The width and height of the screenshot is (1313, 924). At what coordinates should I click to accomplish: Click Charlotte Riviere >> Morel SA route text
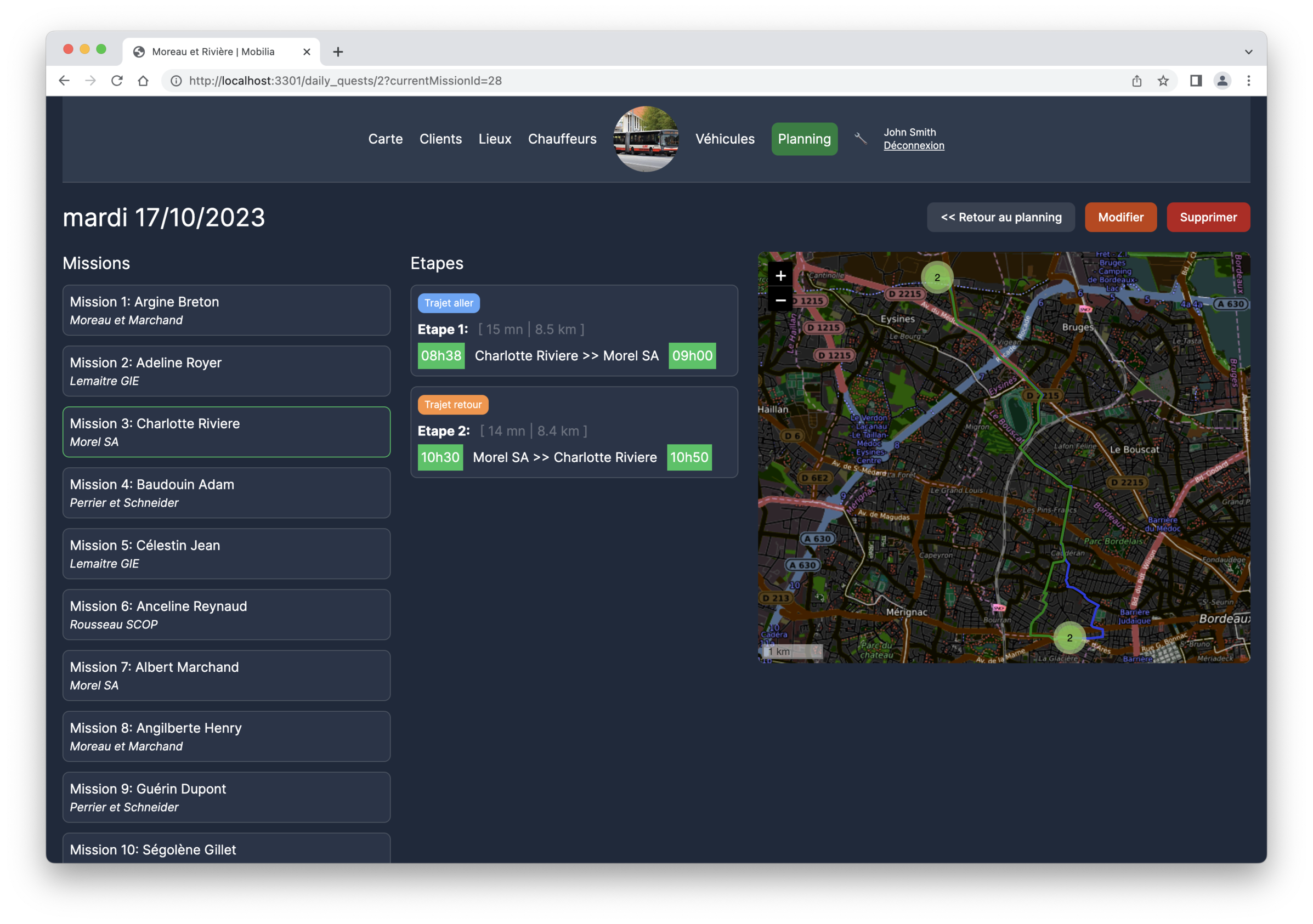pyautogui.click(x=566, y=356)
